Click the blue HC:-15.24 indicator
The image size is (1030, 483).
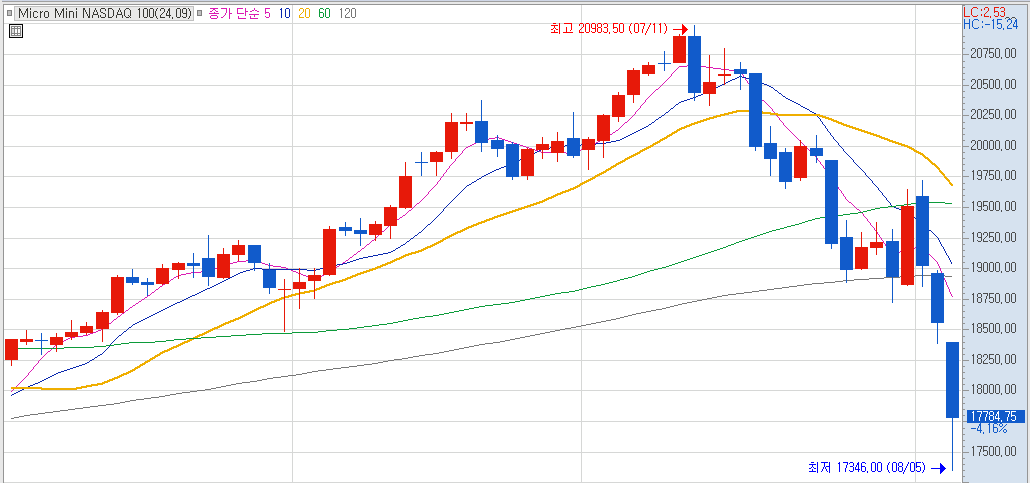990,24
